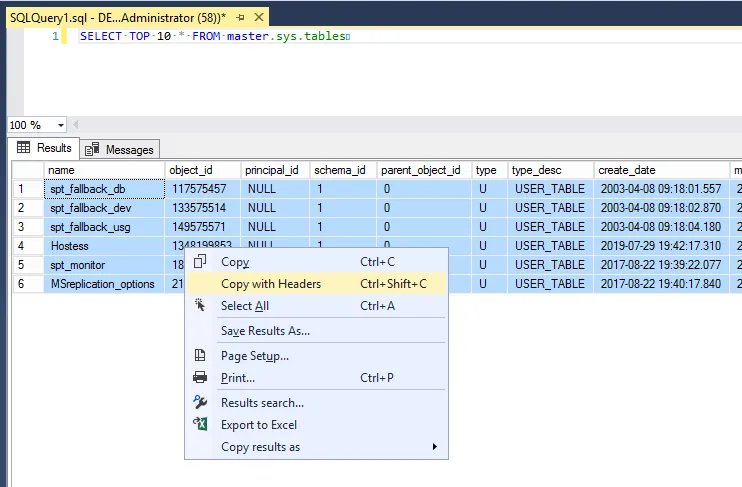Open the 100 % zoom dropdown
Screen dimensions: 742x487
coord(60,125)
